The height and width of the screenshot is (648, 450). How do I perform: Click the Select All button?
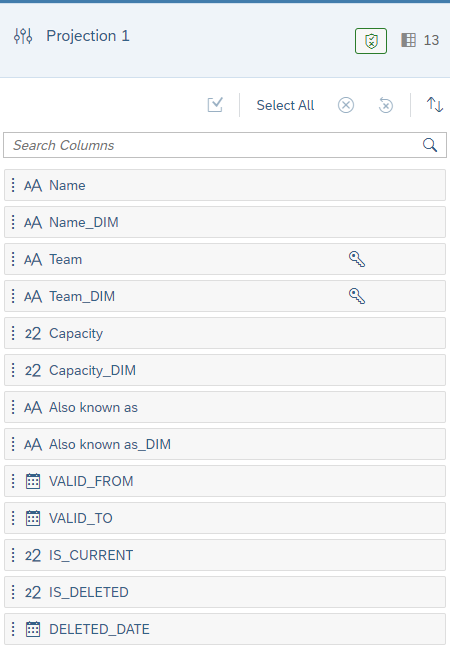point(285,105)
